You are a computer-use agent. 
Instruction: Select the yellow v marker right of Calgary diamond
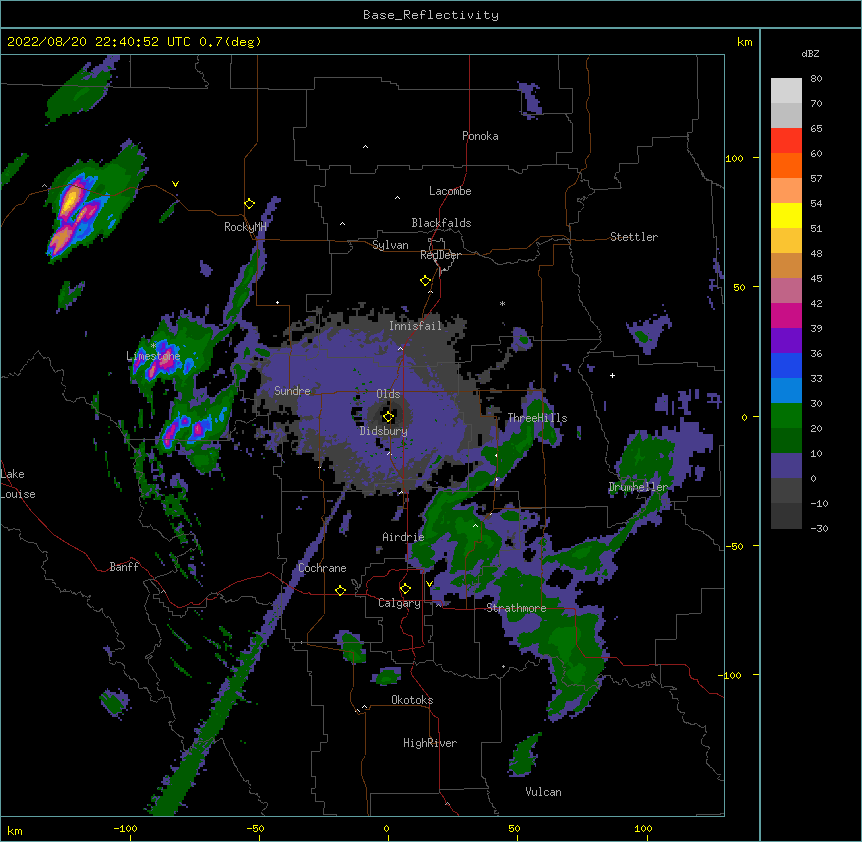[429, 583]
